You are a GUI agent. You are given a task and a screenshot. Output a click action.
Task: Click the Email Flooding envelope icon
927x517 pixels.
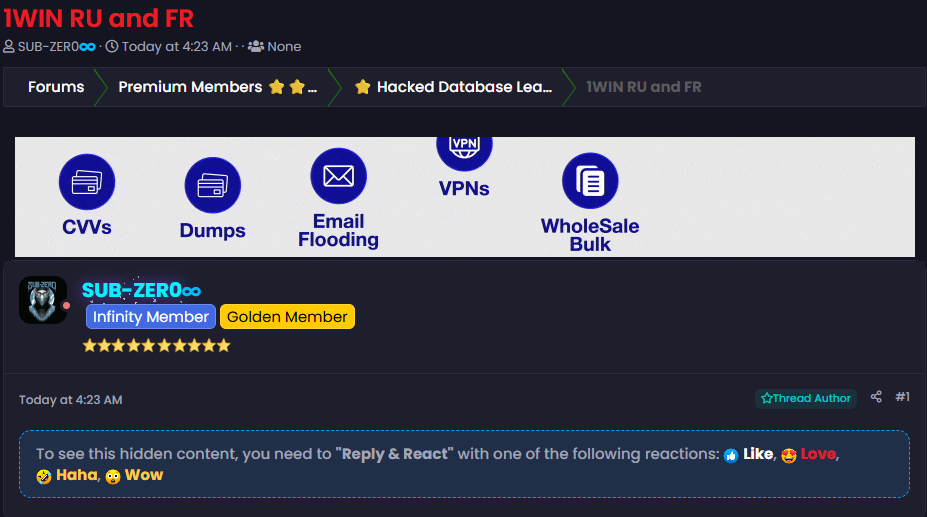[x=339, y=176]
